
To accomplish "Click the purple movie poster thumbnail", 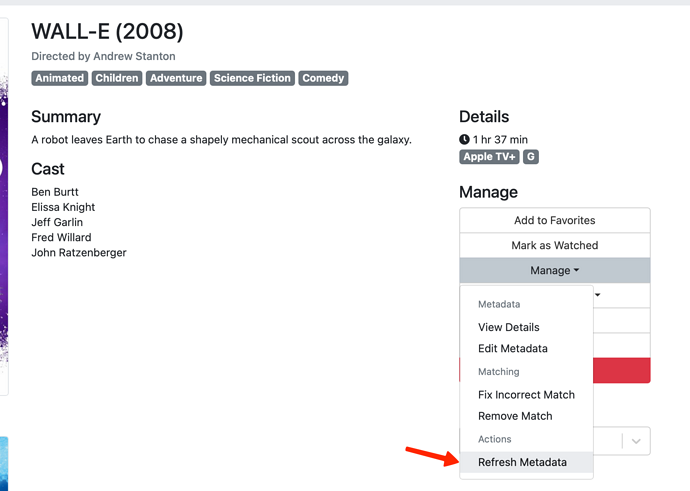I will [4, 207].
